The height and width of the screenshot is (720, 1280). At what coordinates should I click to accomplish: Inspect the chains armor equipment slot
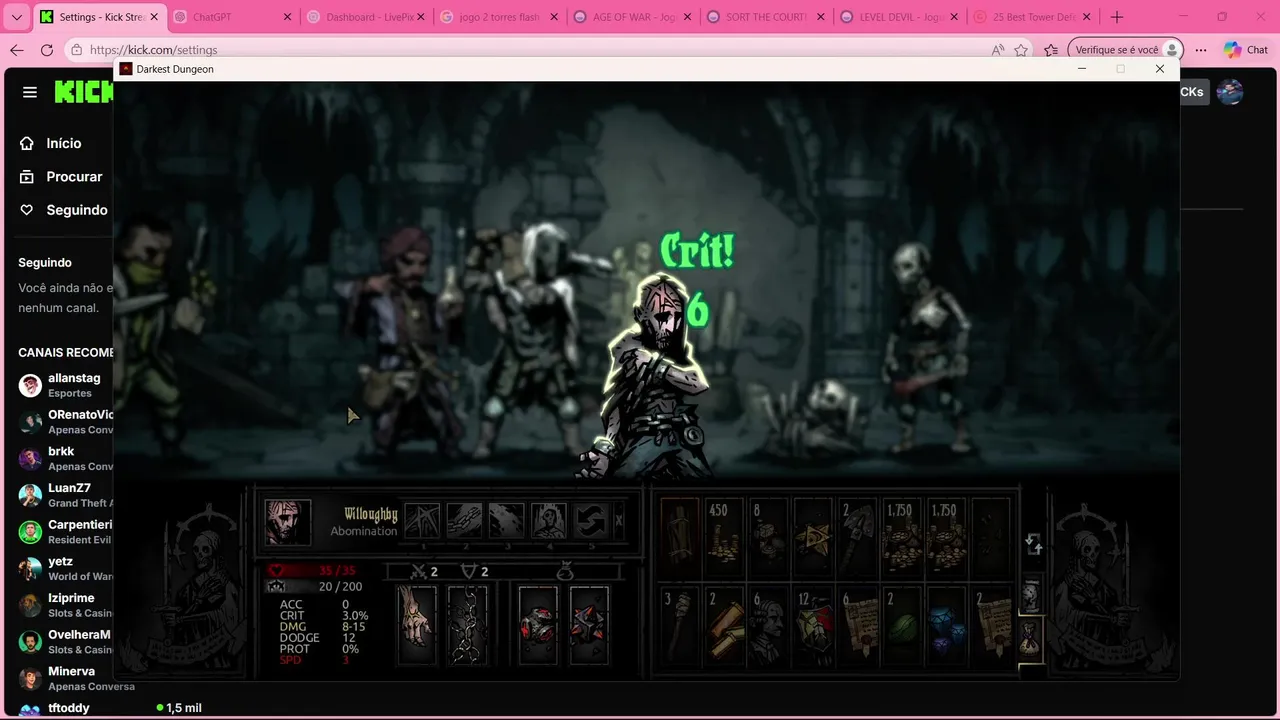pos(467,625)
